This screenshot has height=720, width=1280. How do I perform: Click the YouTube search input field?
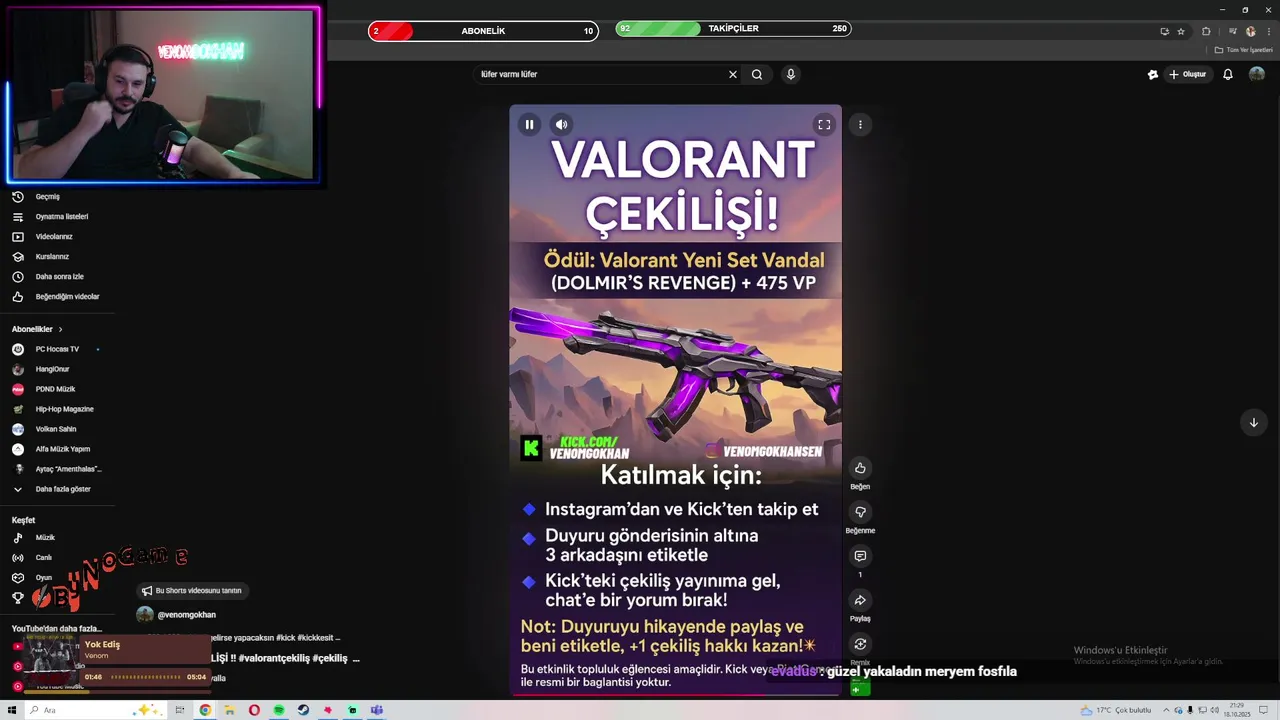pos(600,74)
